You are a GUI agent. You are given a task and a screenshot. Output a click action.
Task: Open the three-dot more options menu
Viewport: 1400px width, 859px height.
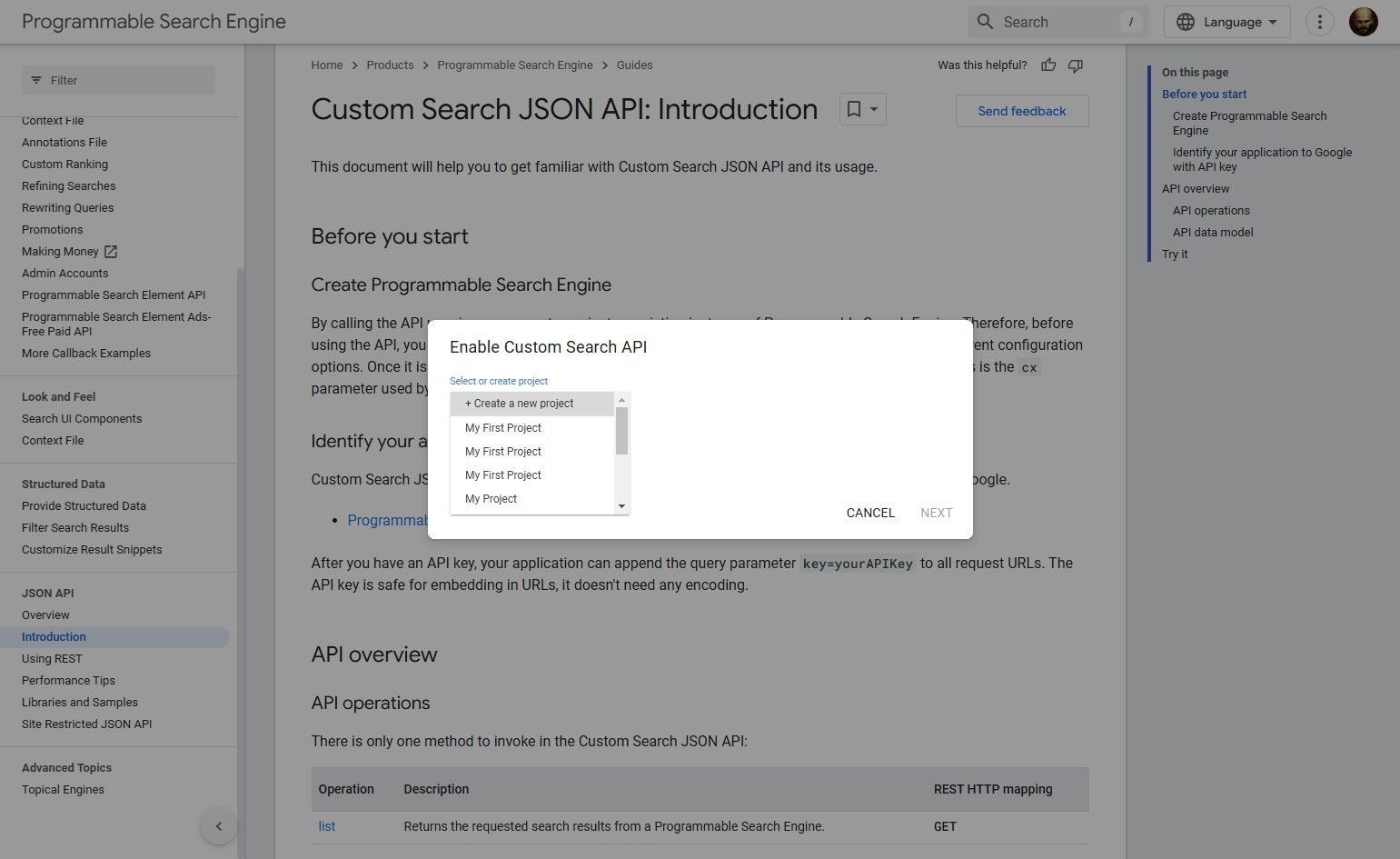[1319, 22]
